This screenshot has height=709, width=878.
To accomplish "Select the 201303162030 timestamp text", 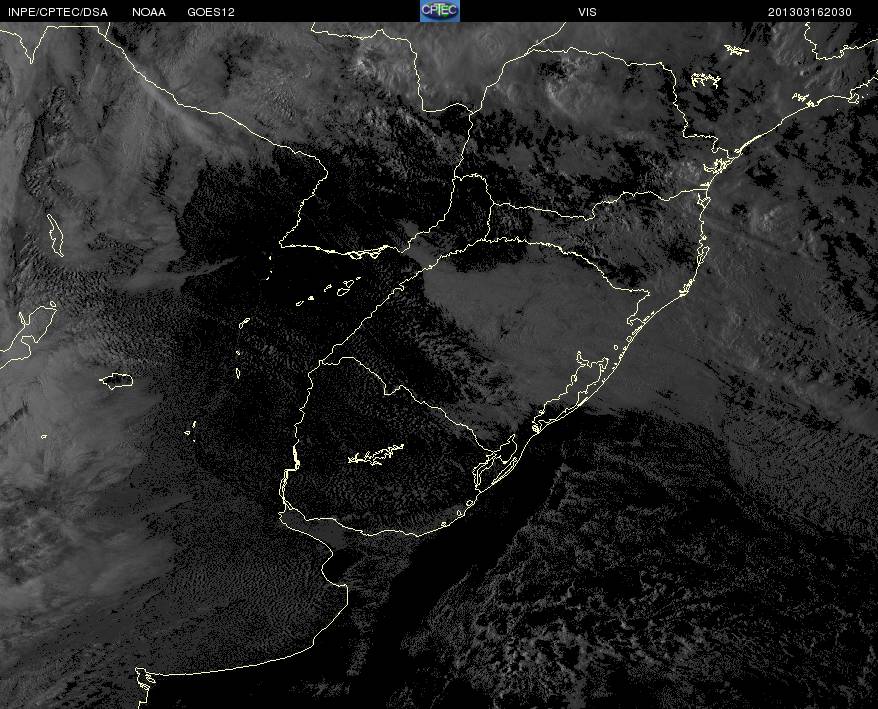I will [x=810, y=12].
